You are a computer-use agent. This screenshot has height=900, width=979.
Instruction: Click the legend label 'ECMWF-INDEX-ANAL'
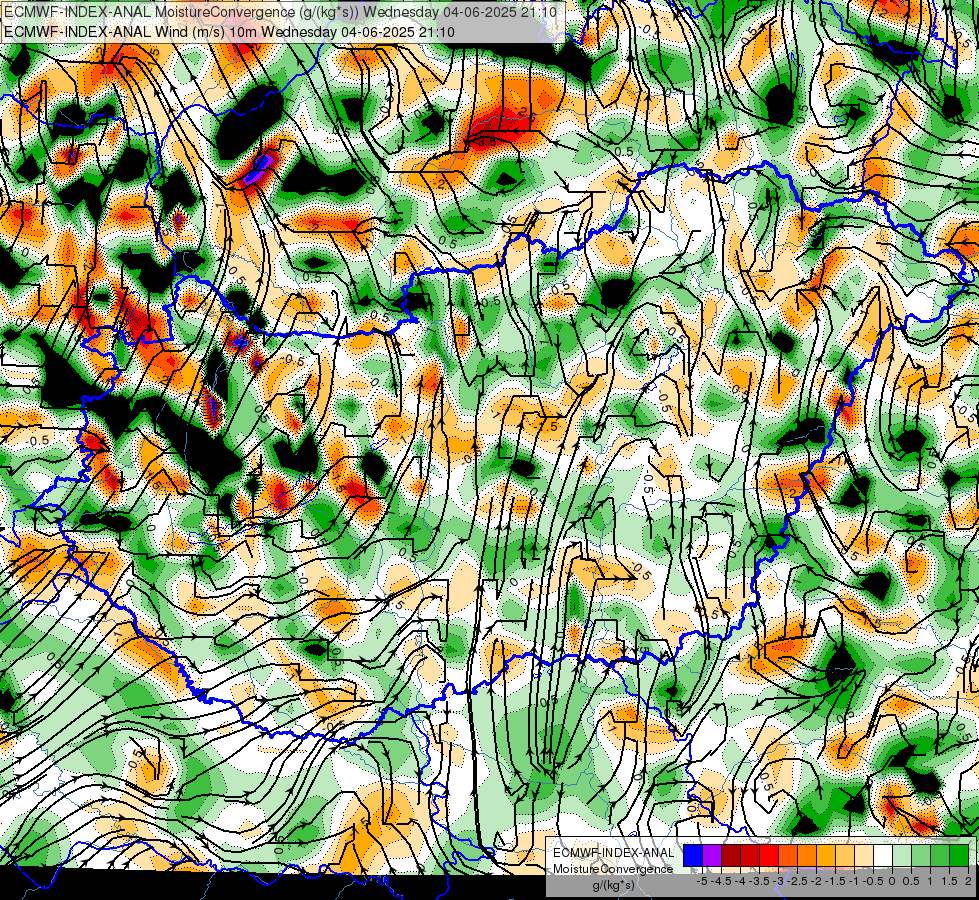[613, 853]
